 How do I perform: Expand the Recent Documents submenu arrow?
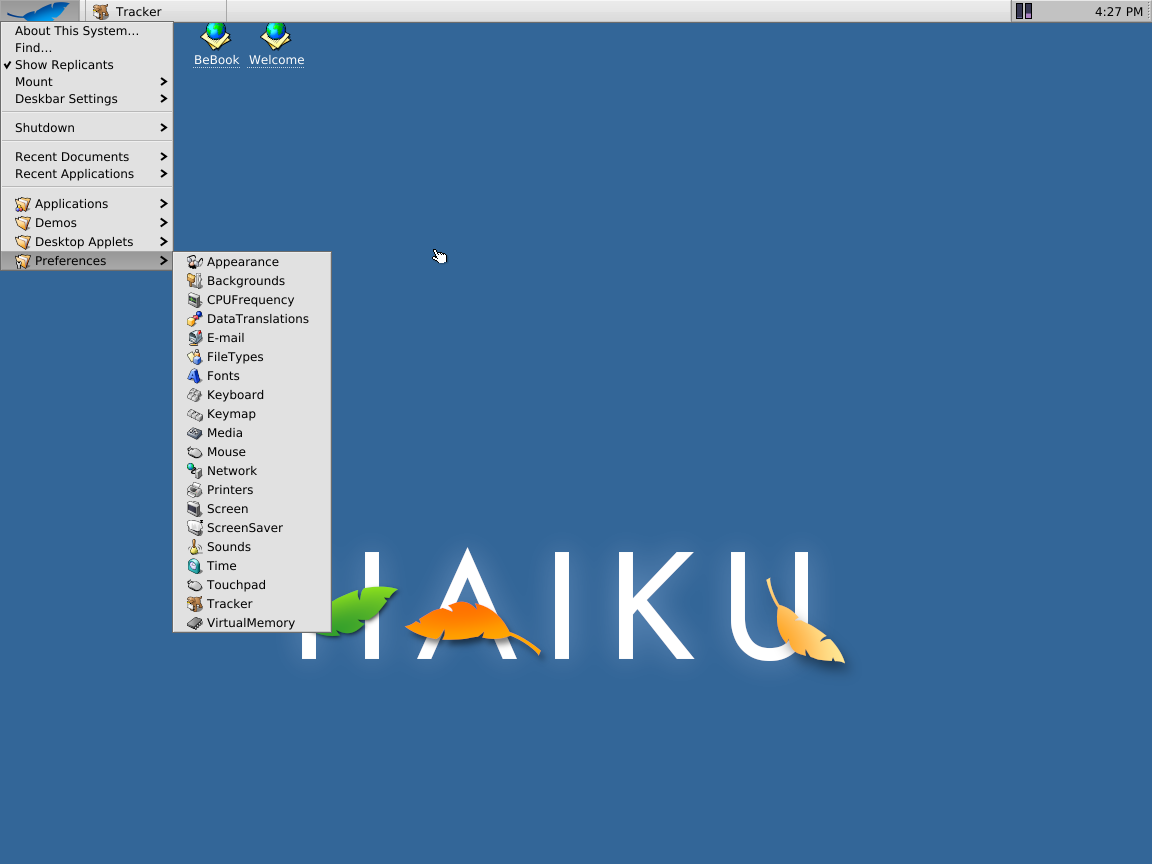(163, 156)
